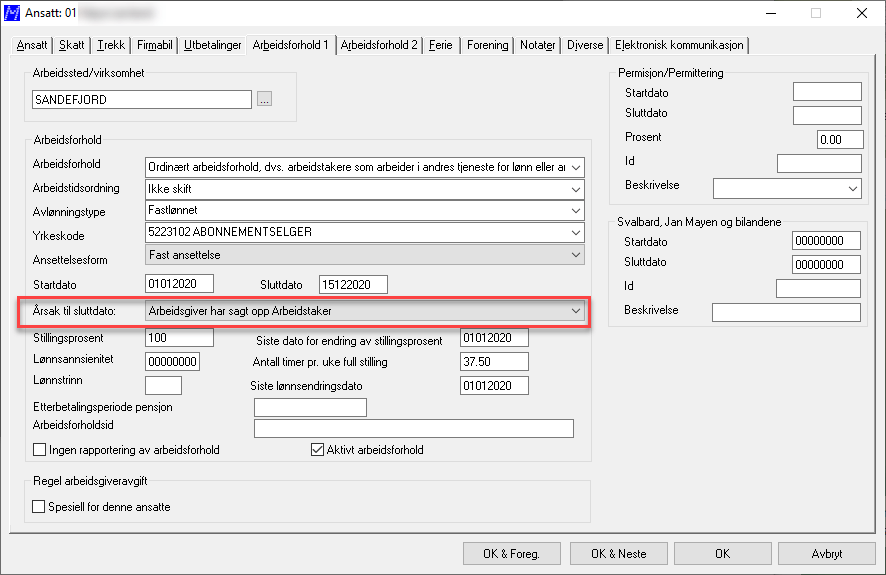Click the application icon in title bar
The height and width of the screenshot is (575, 886).
click(x=12, y=12)
